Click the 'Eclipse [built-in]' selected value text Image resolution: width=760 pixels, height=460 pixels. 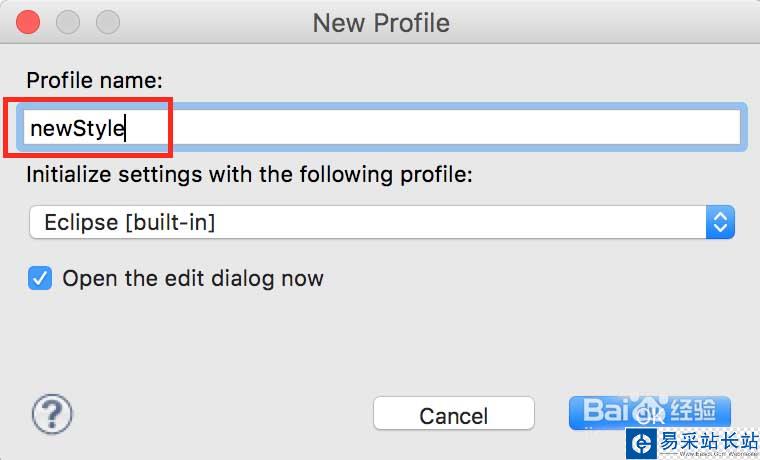coord(130,222)
